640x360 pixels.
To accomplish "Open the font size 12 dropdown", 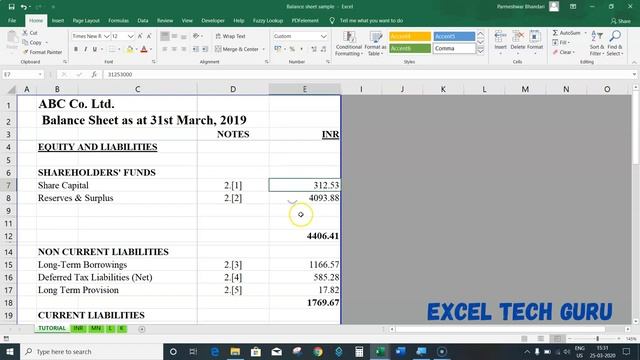I will [x=130, y=36].
